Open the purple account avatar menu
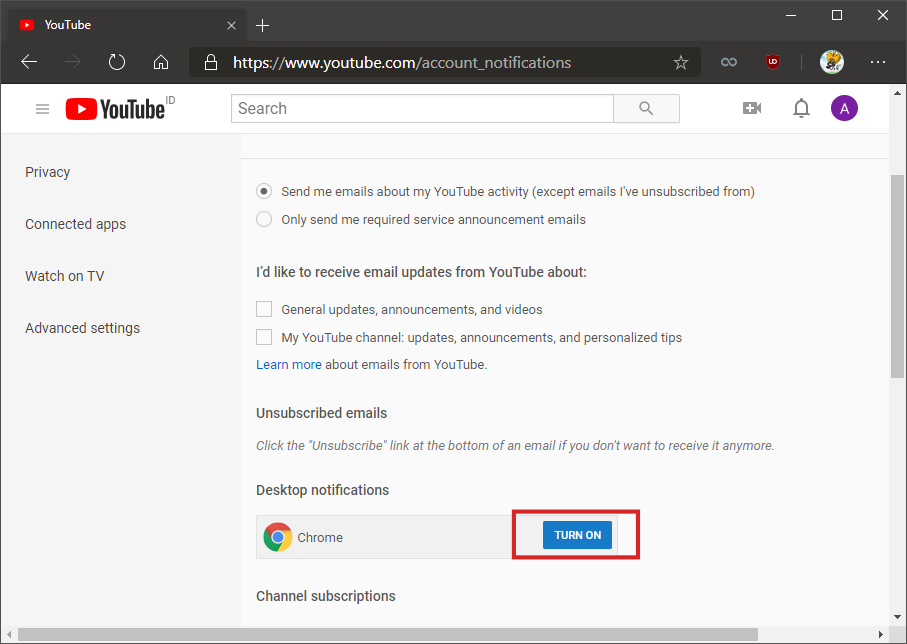The width and height of the screenshot is (907, 644). 844,109
